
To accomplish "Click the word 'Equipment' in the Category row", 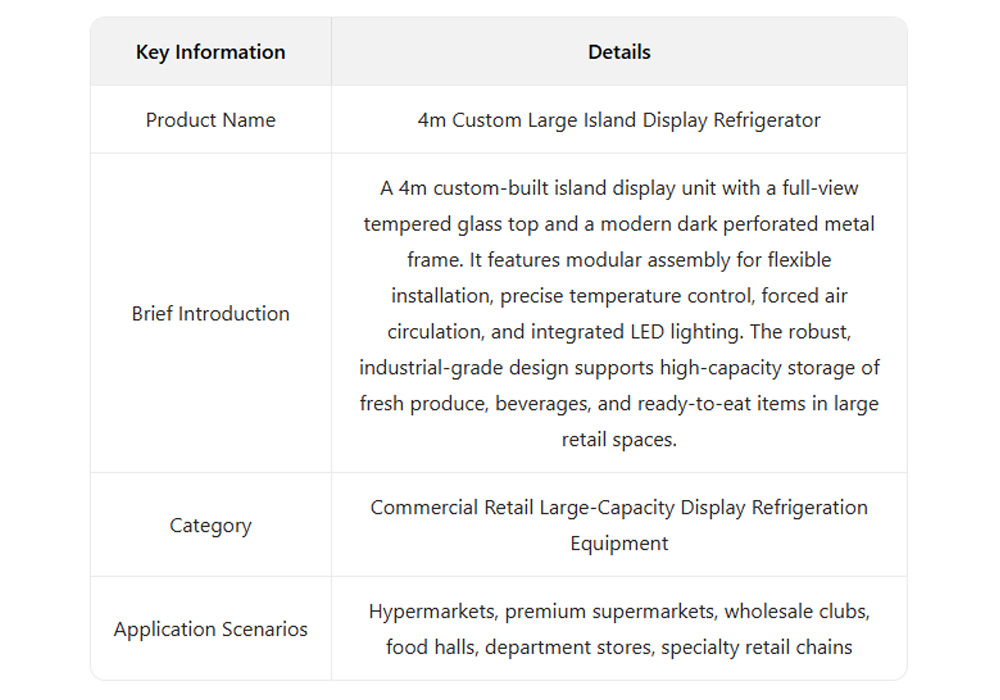I will click(x=619, y=543).
